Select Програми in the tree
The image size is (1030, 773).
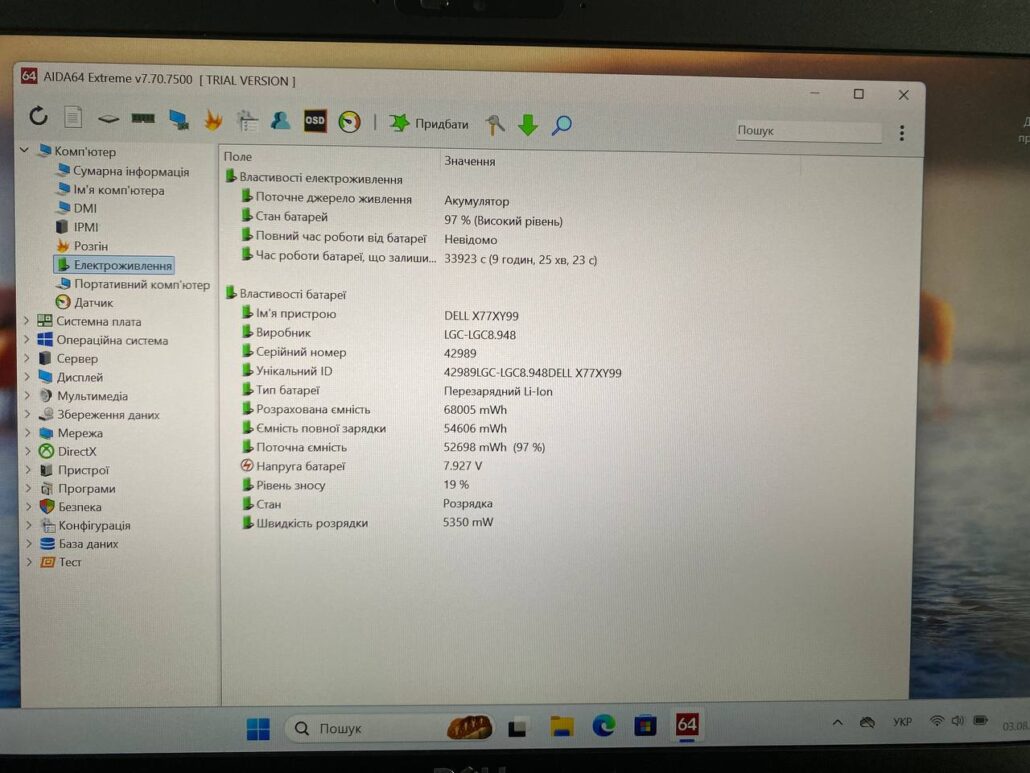click(x=86, y=489)
